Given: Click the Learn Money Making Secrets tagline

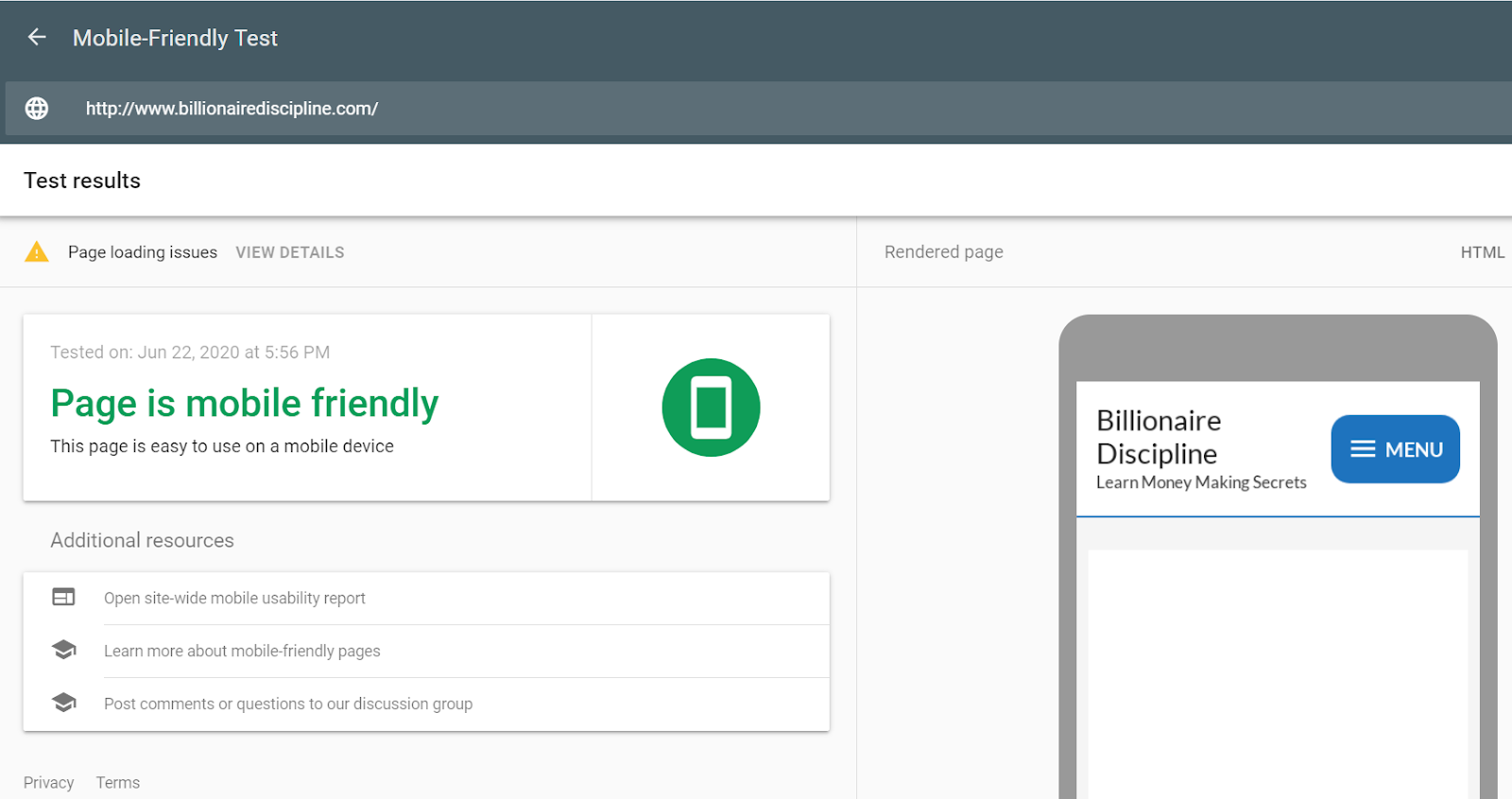Looking at the screenshot, I should point(1201,482).
